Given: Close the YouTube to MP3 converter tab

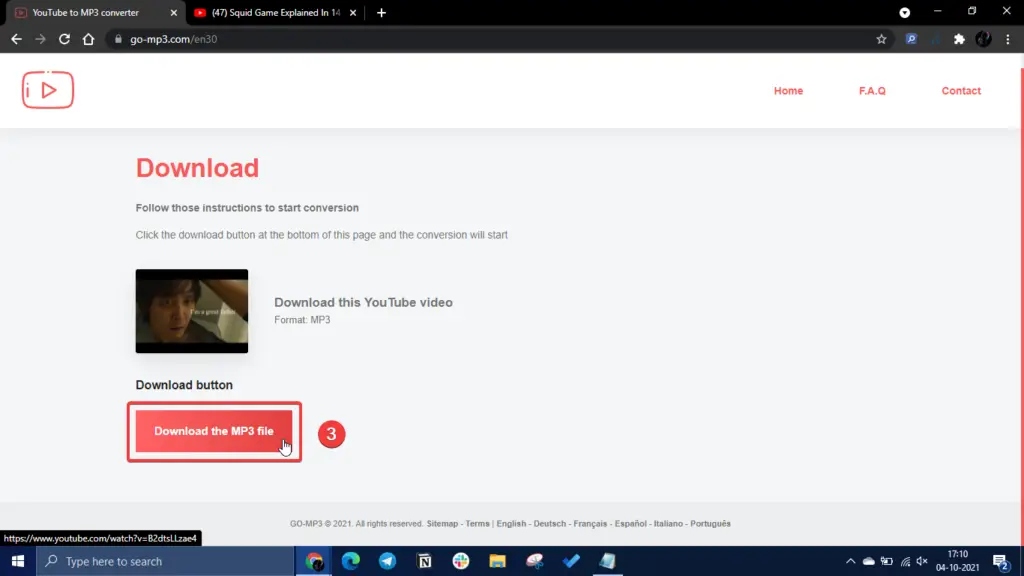Looking at the screenshot, I should pos(174,12).
